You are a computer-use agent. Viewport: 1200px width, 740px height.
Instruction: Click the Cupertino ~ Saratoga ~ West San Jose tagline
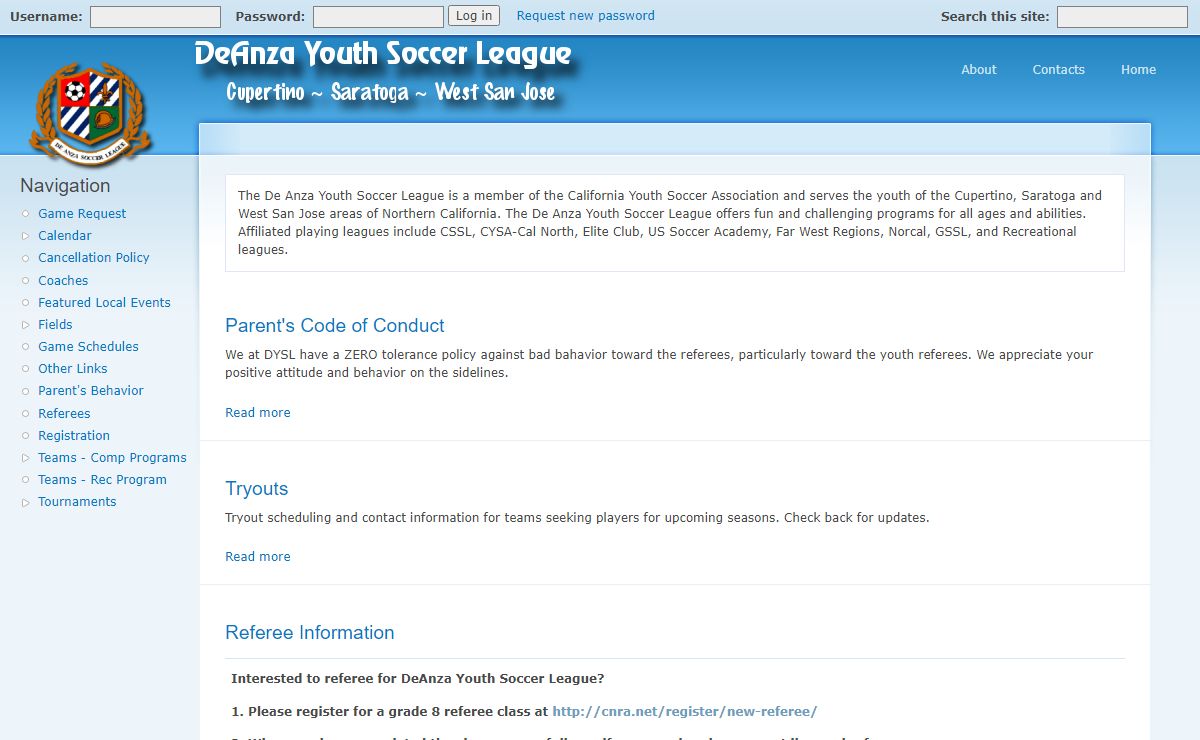click(391, 93)
